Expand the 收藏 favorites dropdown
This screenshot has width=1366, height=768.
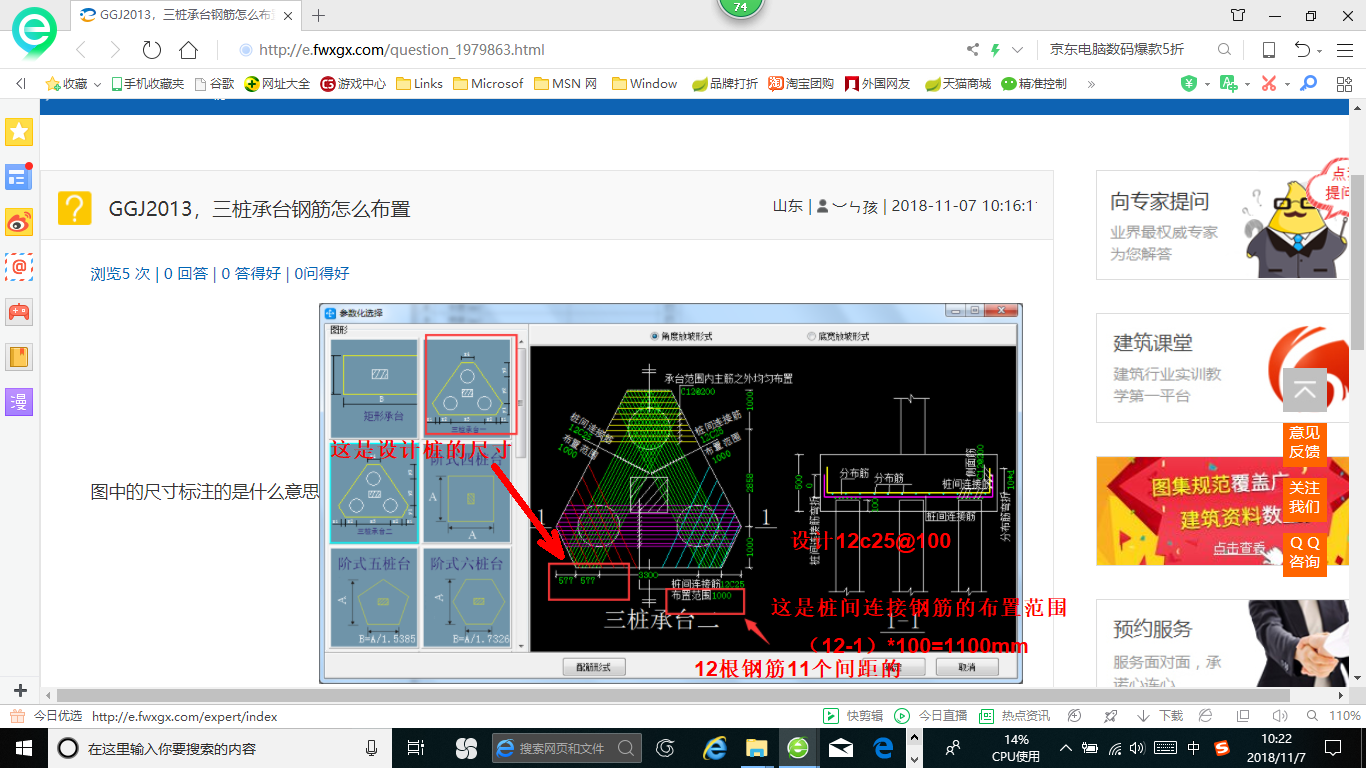point(97,85)
